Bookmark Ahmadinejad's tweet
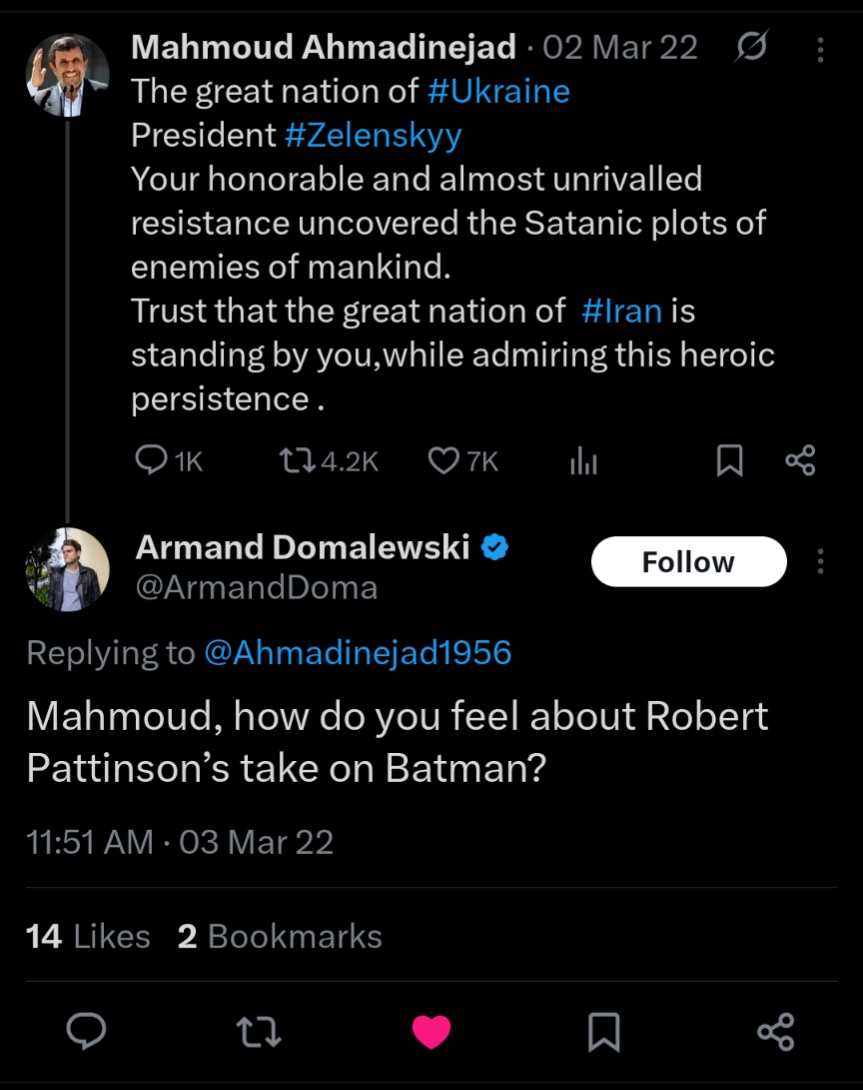The image size is (863, 1090). tap(730, 460)
